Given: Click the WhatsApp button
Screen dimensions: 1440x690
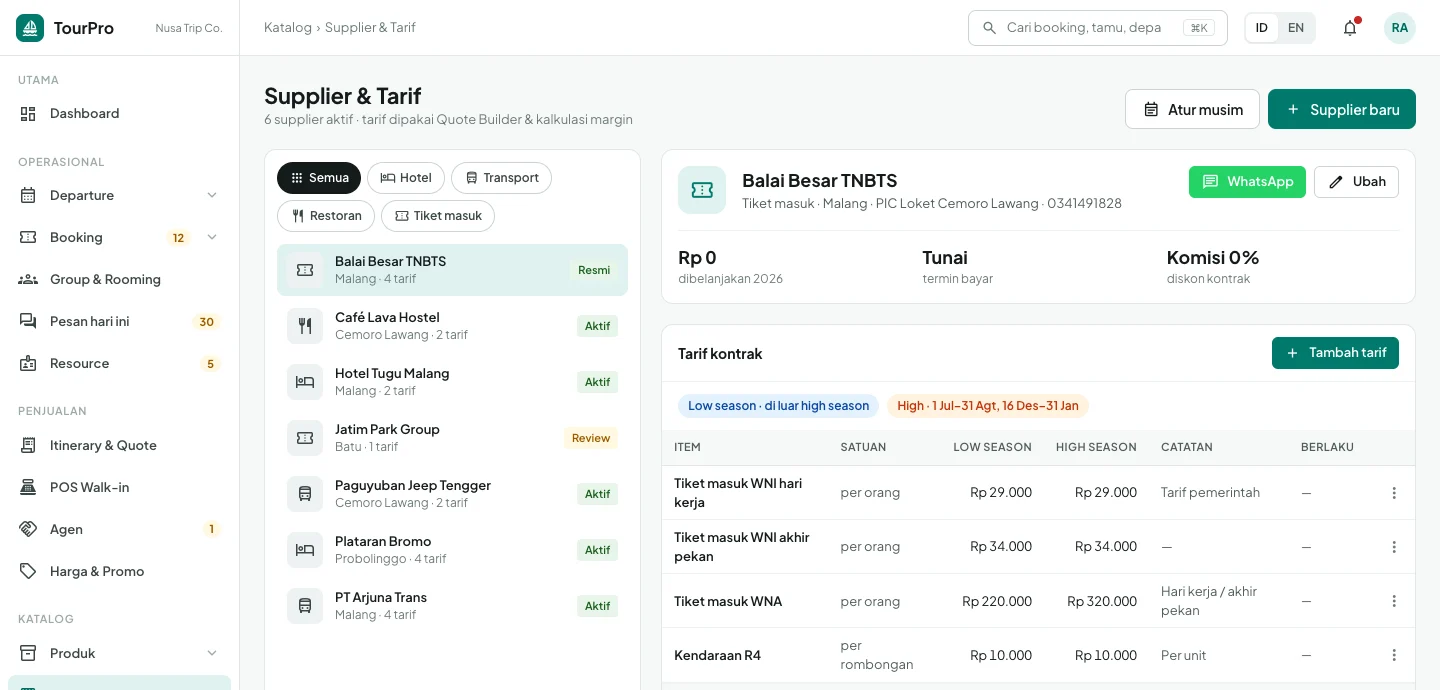Looking at the screenshot, I should (x=1247, y=182).
